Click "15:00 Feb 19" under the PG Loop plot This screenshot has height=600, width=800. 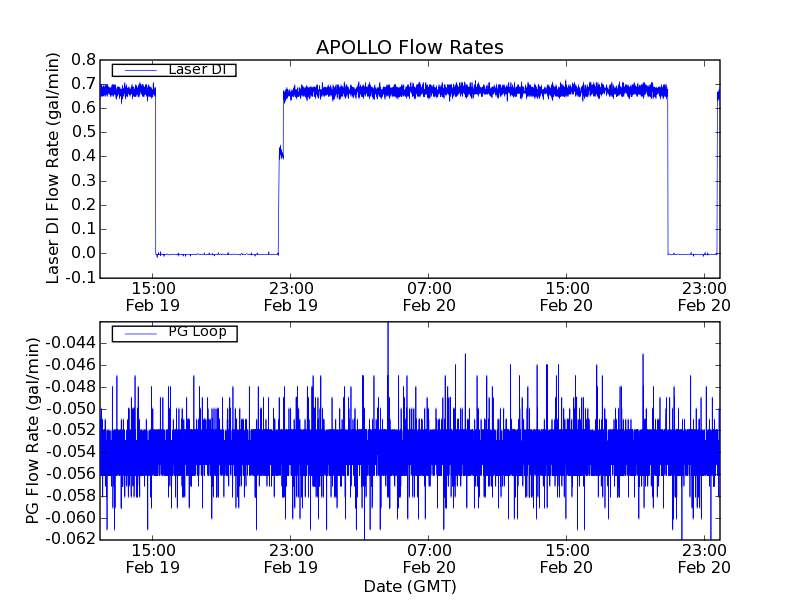click(x=153, y=559)
